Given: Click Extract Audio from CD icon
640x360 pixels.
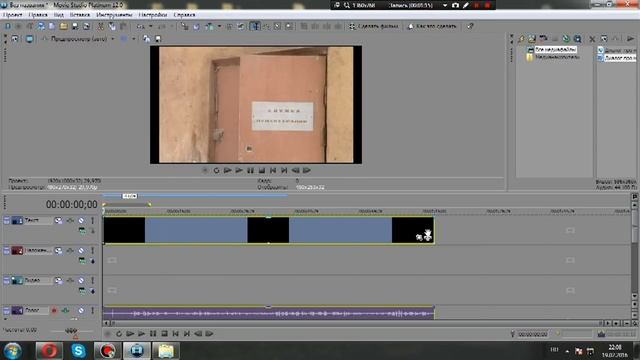Looking at the screenshot, I should (x=566, y=39).
